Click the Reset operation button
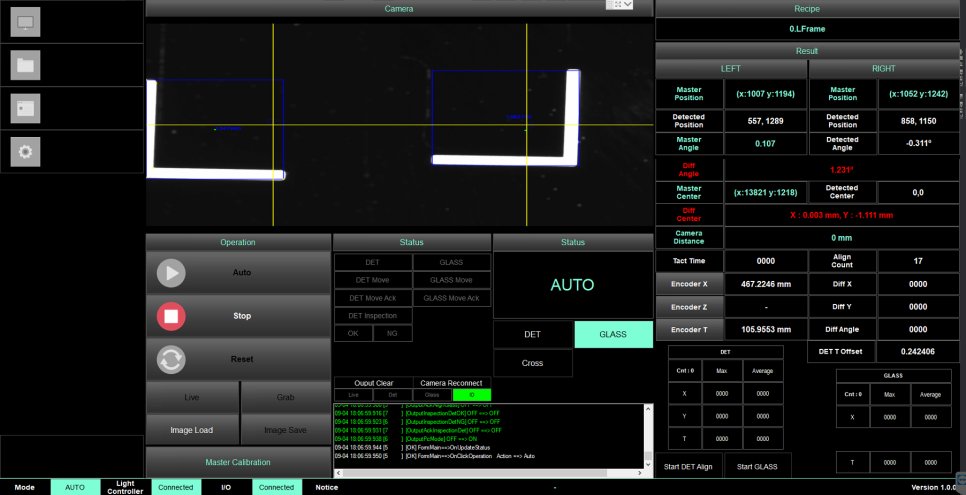Screen dimensions: 966x495 (238, 359)
